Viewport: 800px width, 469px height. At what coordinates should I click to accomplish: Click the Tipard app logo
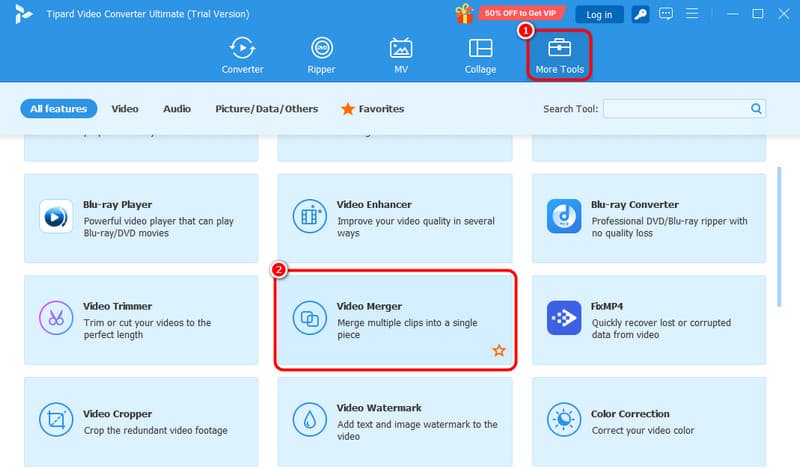point(23,14)
